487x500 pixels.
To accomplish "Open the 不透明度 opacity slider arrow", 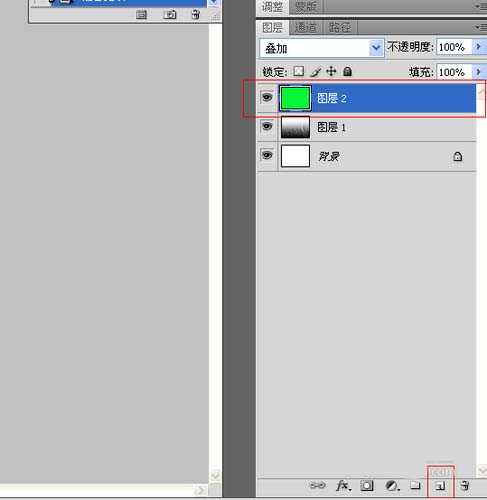I will pos(478,47).
